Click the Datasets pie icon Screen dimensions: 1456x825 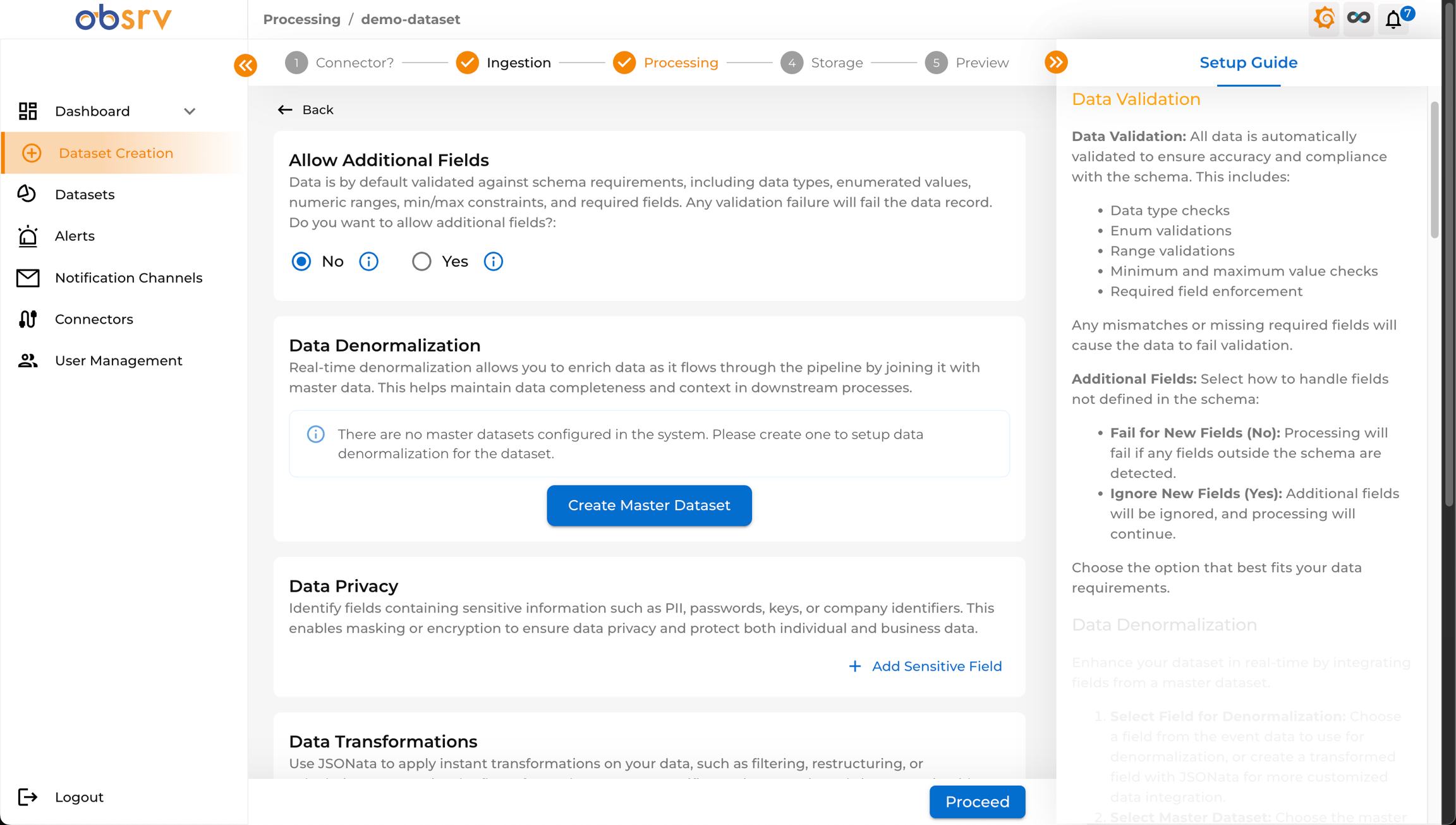[x=27, y=194]
